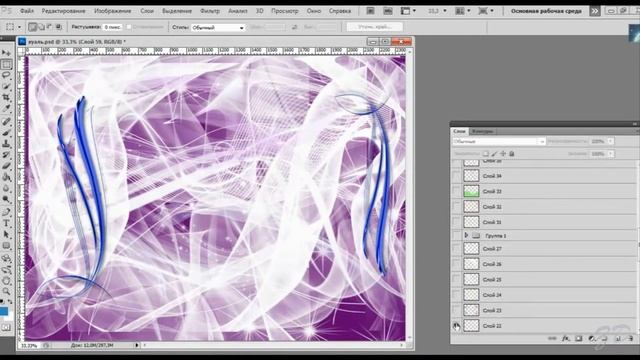640x360 pixels.
Task: Select the Healing Brush tool
Action: pyautogui.click(x=6, y=122)
